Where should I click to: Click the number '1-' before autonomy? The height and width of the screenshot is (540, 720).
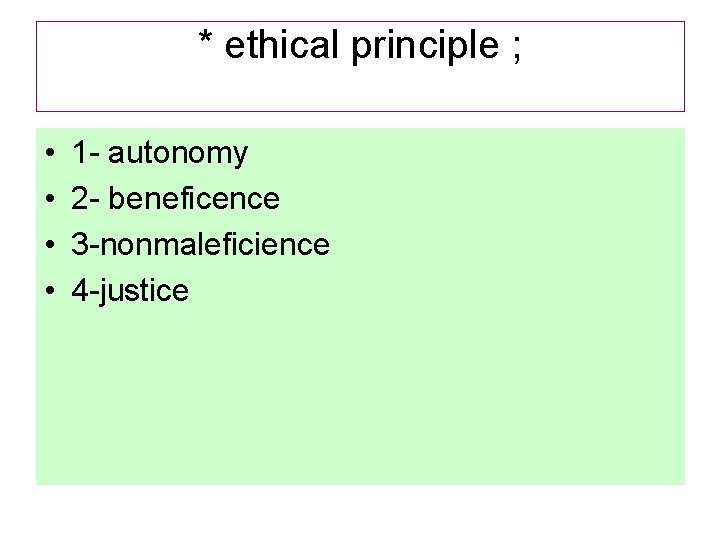click(84, 153)
